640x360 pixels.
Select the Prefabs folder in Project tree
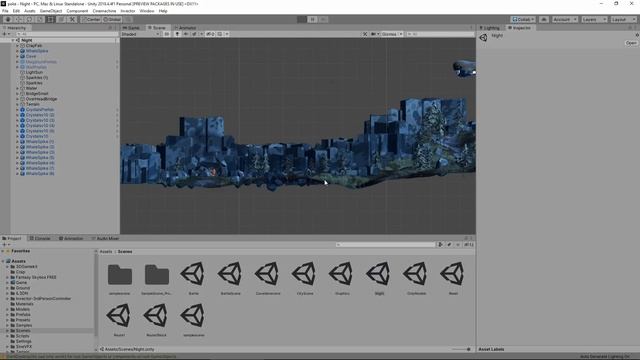coord(23,315)
